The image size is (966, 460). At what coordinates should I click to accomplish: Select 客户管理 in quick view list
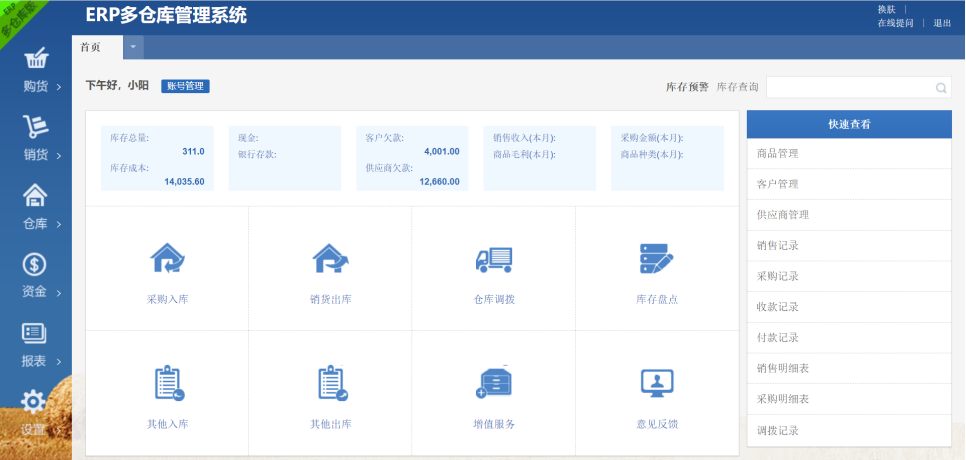click(x=849, y=184)
